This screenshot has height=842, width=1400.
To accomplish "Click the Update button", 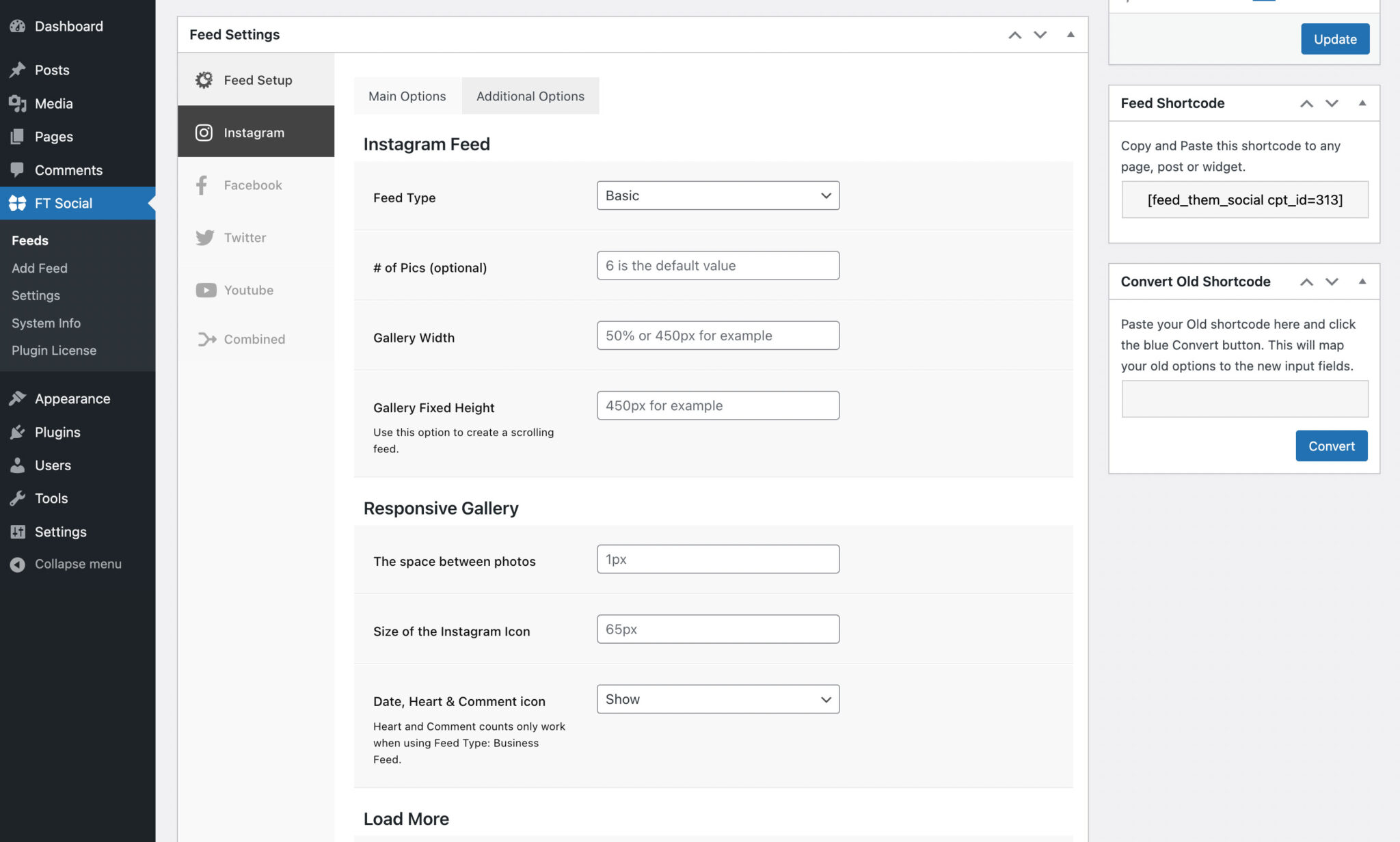I will (1334, 39).
